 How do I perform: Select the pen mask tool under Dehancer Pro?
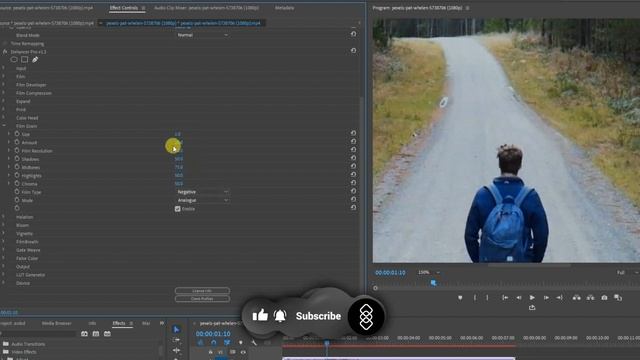[35, 60]
